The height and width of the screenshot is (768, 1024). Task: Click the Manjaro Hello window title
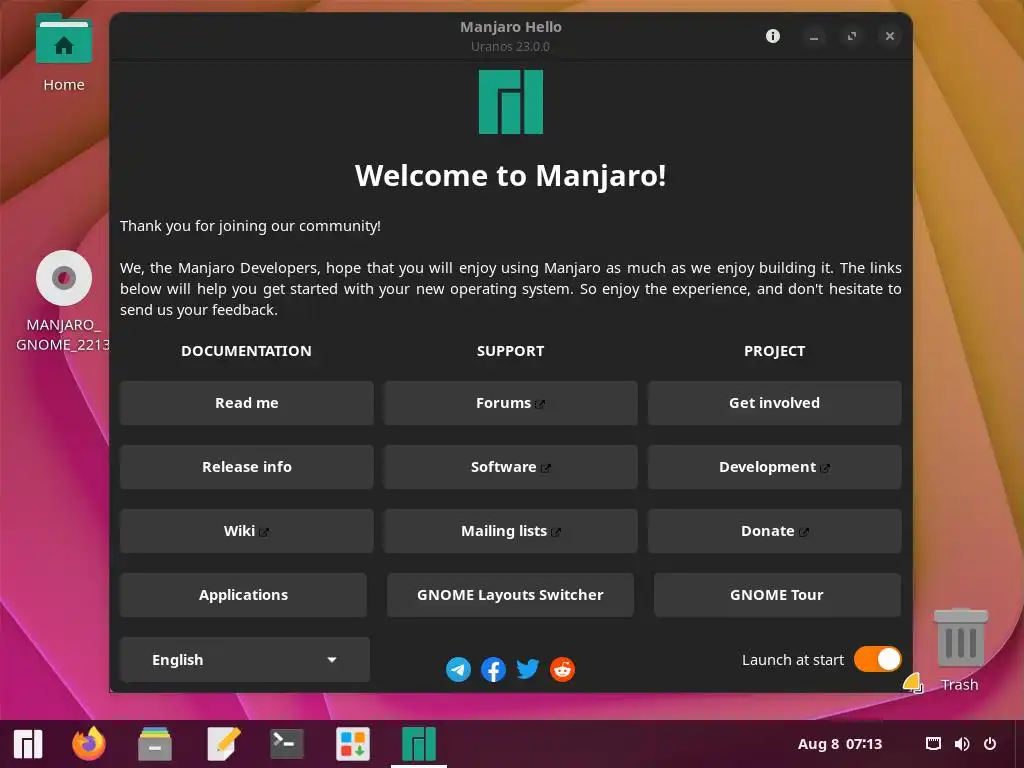tap(511, 27)
